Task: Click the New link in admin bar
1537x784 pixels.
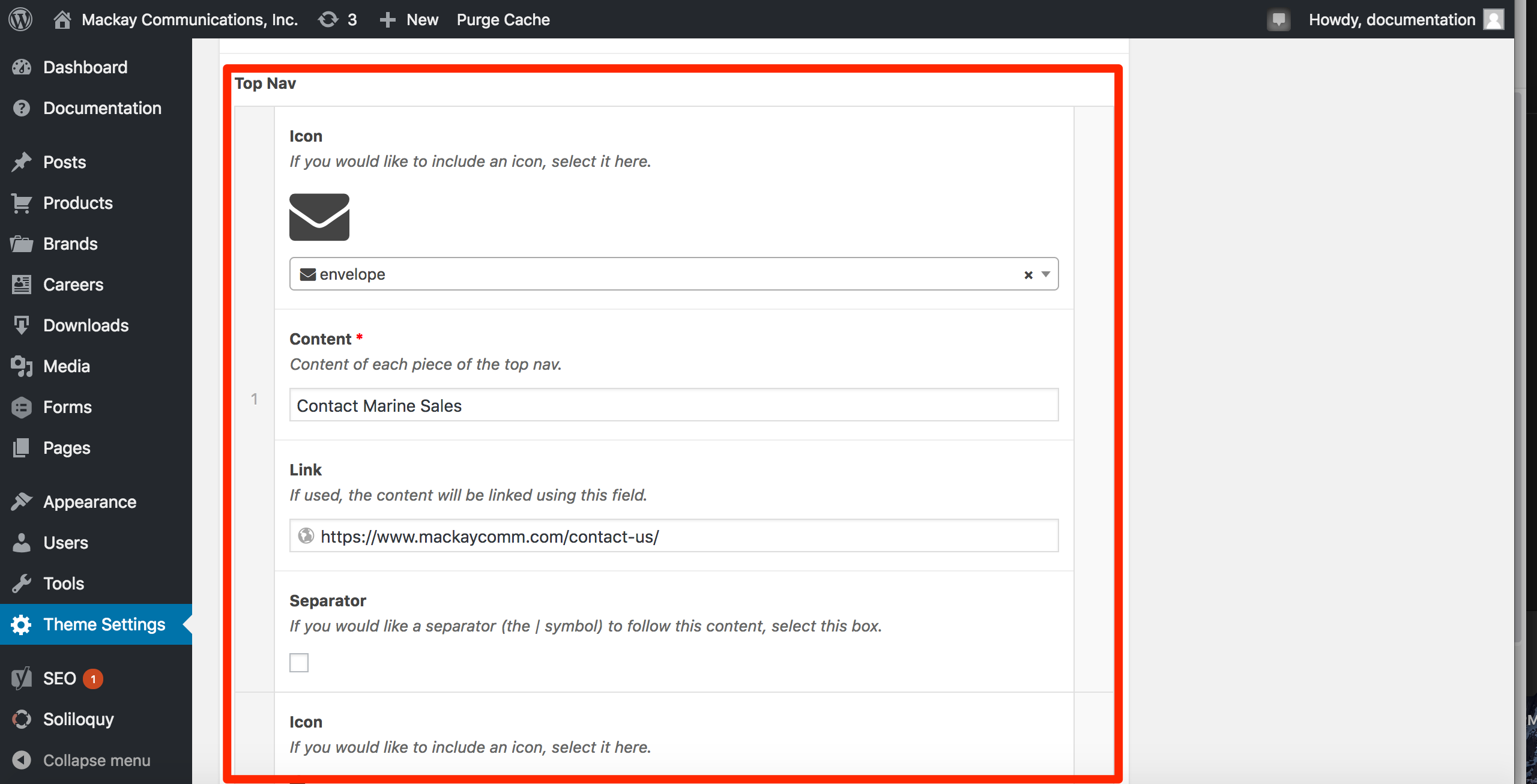Action: [x=423, y=20]
